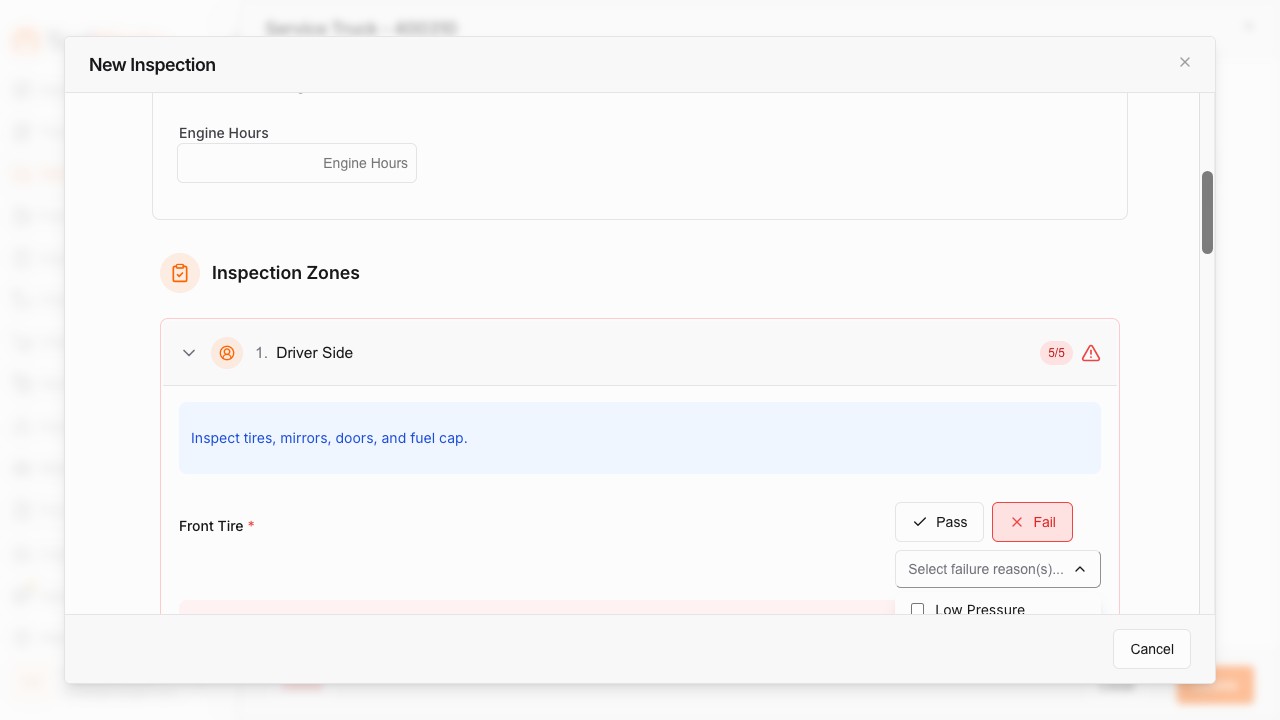Click the Front Tire field label
1280x720 pixels.
[x=211, y=526]
